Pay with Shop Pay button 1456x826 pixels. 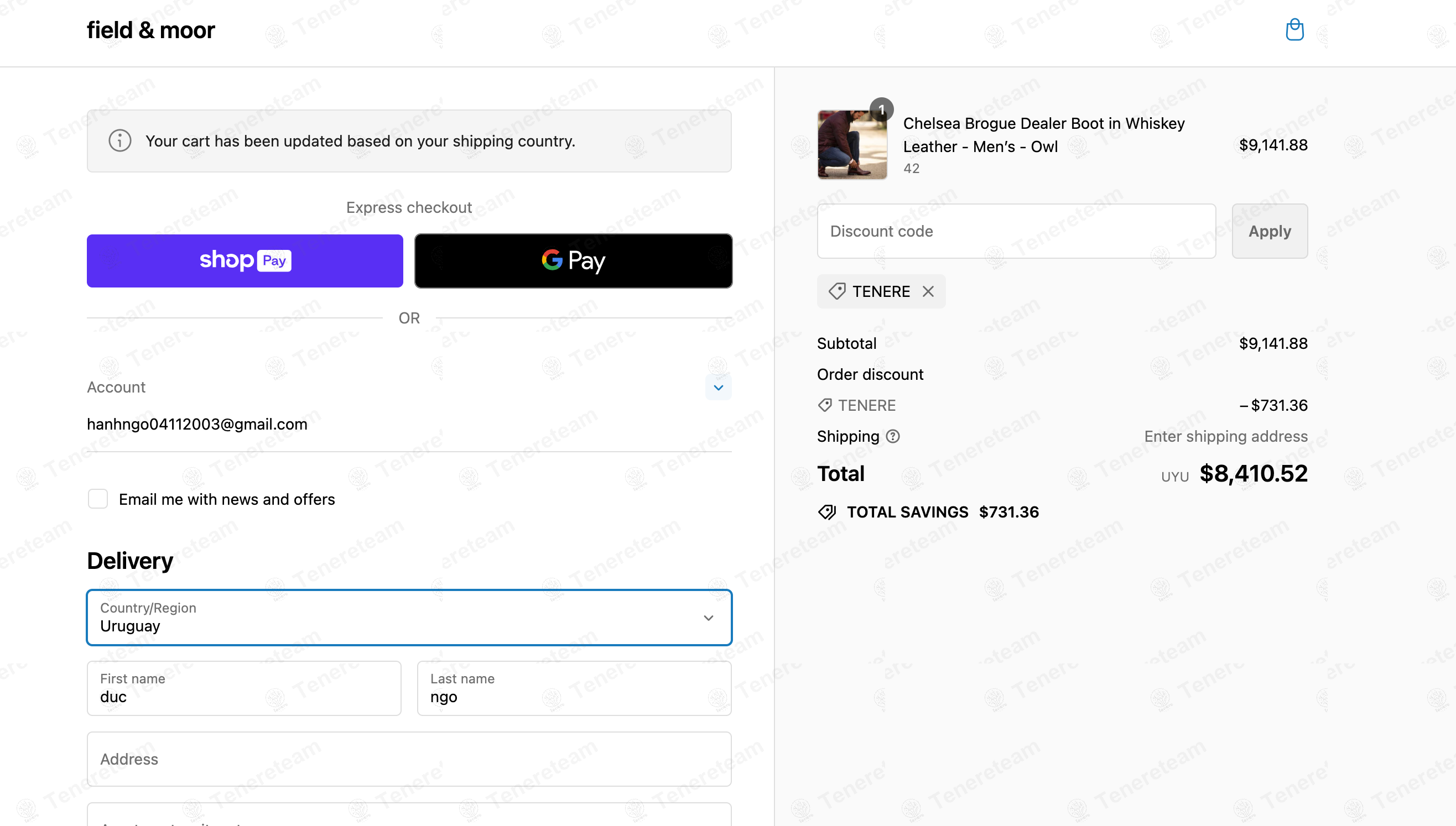pyautogui.click(x=245, y=261)
